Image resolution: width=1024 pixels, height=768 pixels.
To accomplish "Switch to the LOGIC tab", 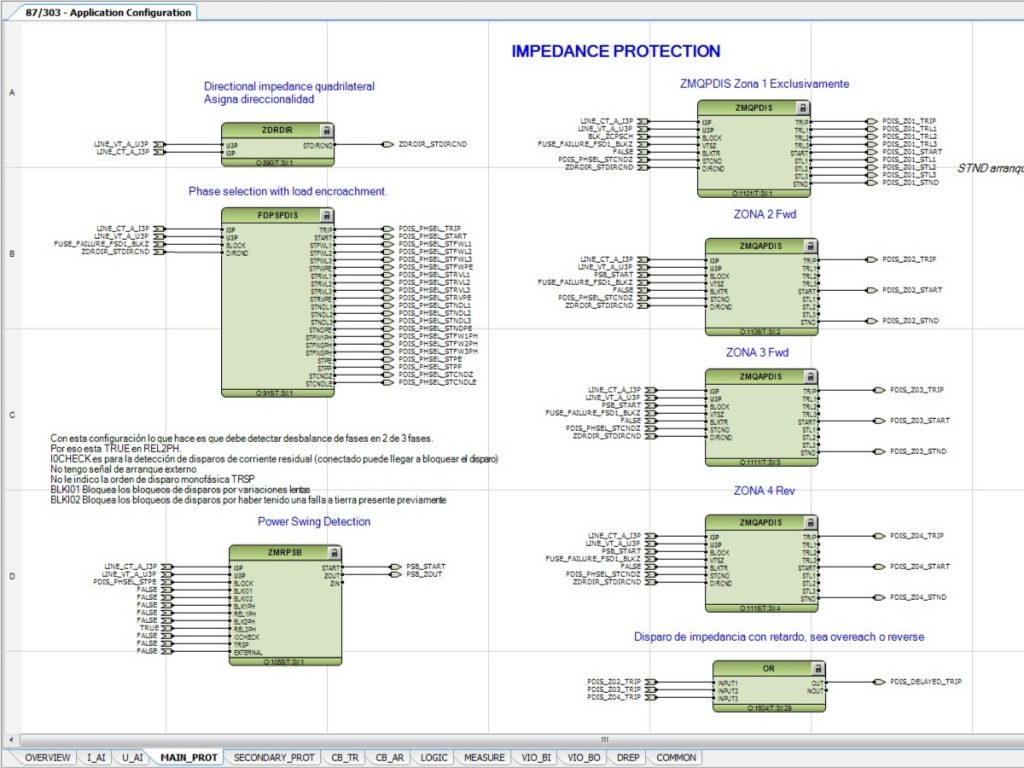I will click(434, 758).
